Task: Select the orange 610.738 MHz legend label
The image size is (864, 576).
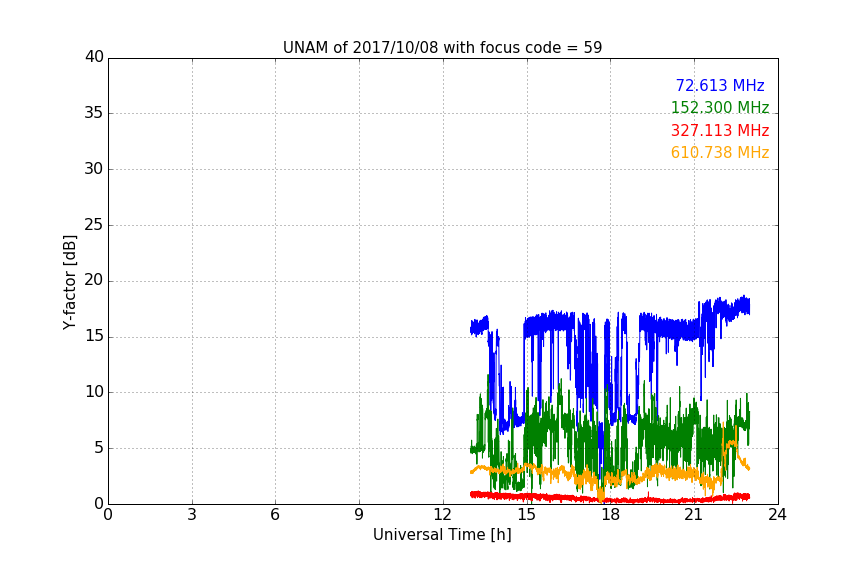Action: (x=720, y=153)
